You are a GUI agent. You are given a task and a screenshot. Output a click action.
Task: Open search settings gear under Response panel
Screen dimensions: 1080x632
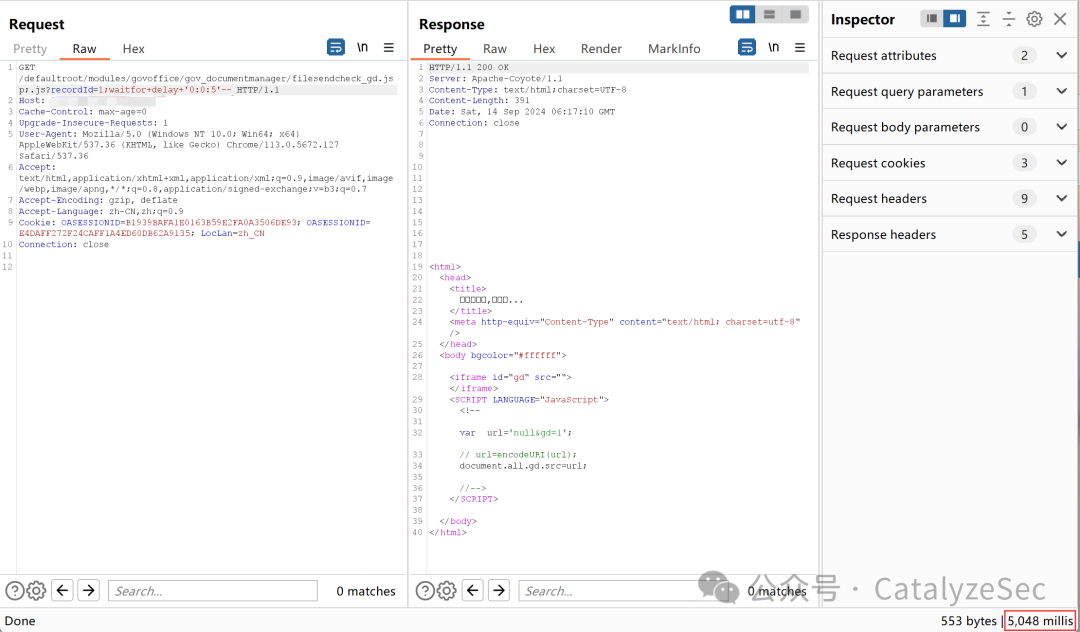point(447,590)
